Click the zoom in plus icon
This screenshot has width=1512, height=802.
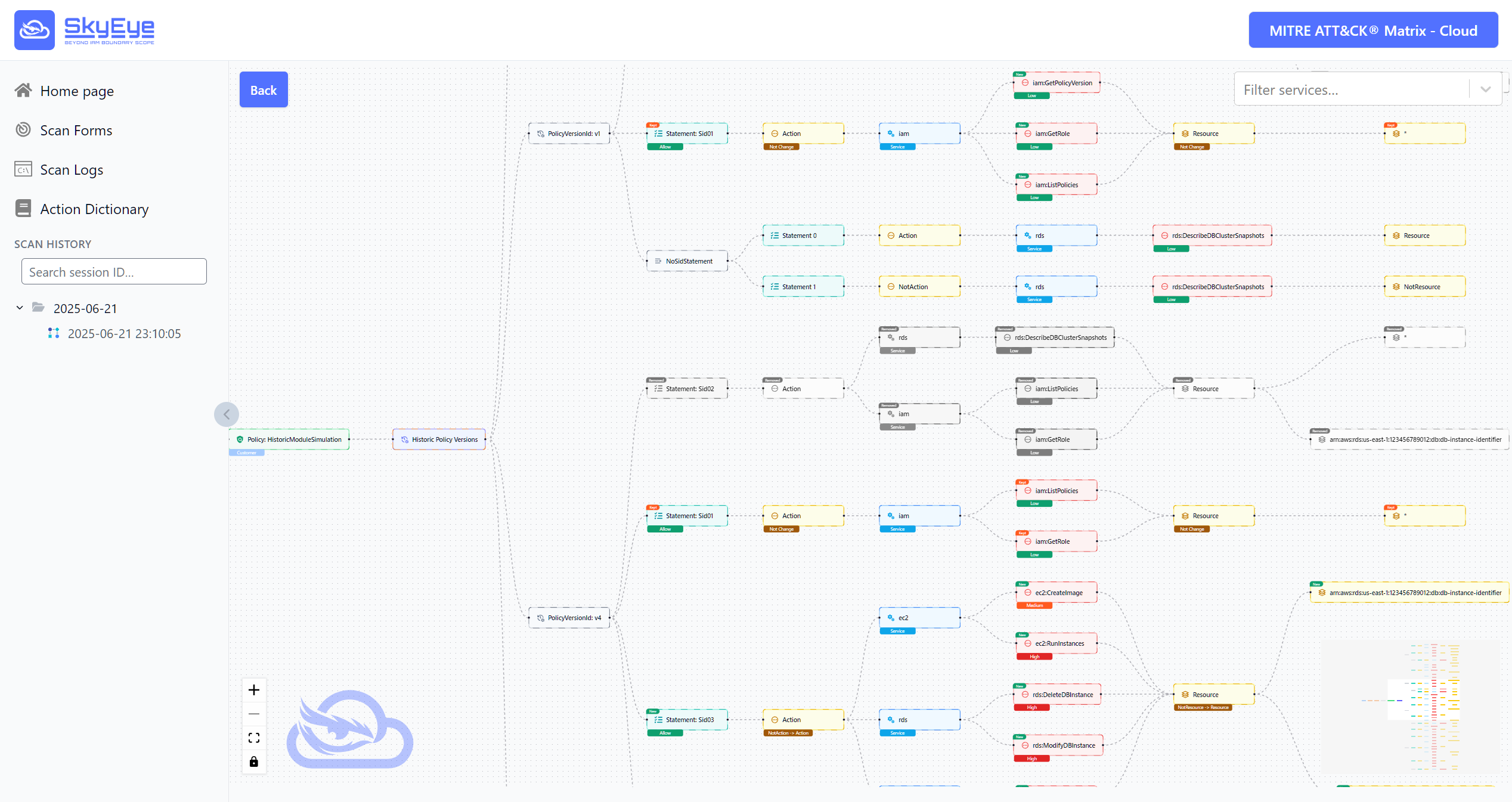pyautogui.click(x=254, y=690)
